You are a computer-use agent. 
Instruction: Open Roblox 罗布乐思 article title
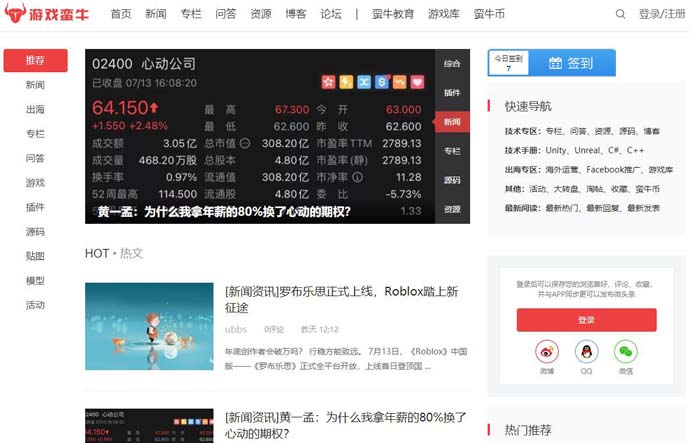[x=341, y=299]
